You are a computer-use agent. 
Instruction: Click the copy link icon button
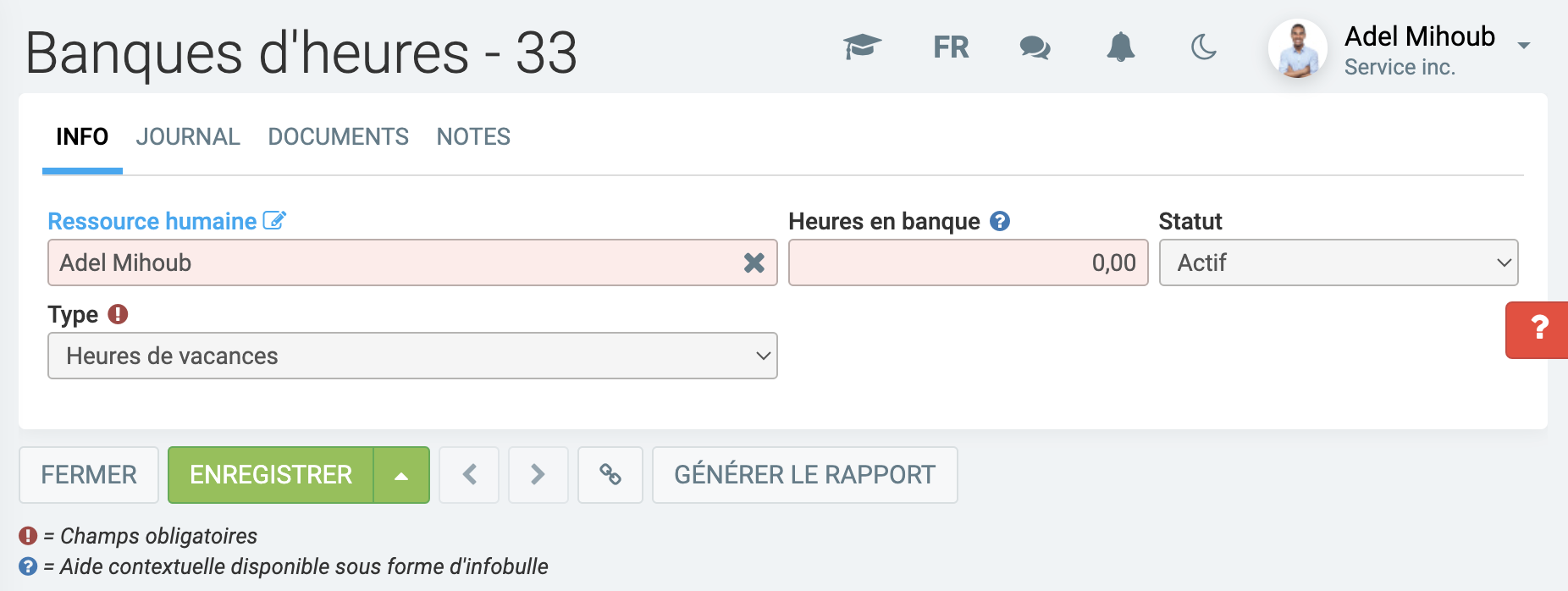[610, 475]
